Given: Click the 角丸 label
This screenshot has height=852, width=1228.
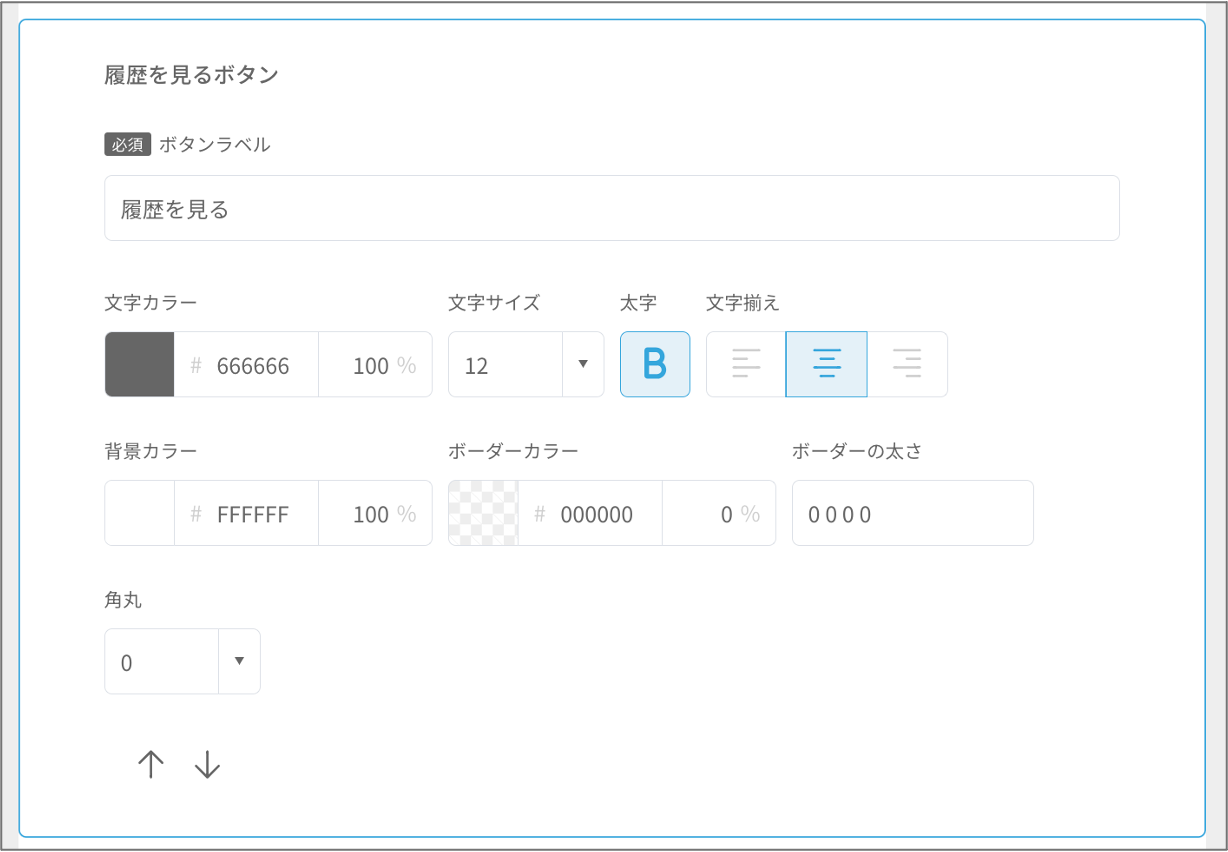Looking at the screenshot, I should pyautogui.click(x=123, y=599).
